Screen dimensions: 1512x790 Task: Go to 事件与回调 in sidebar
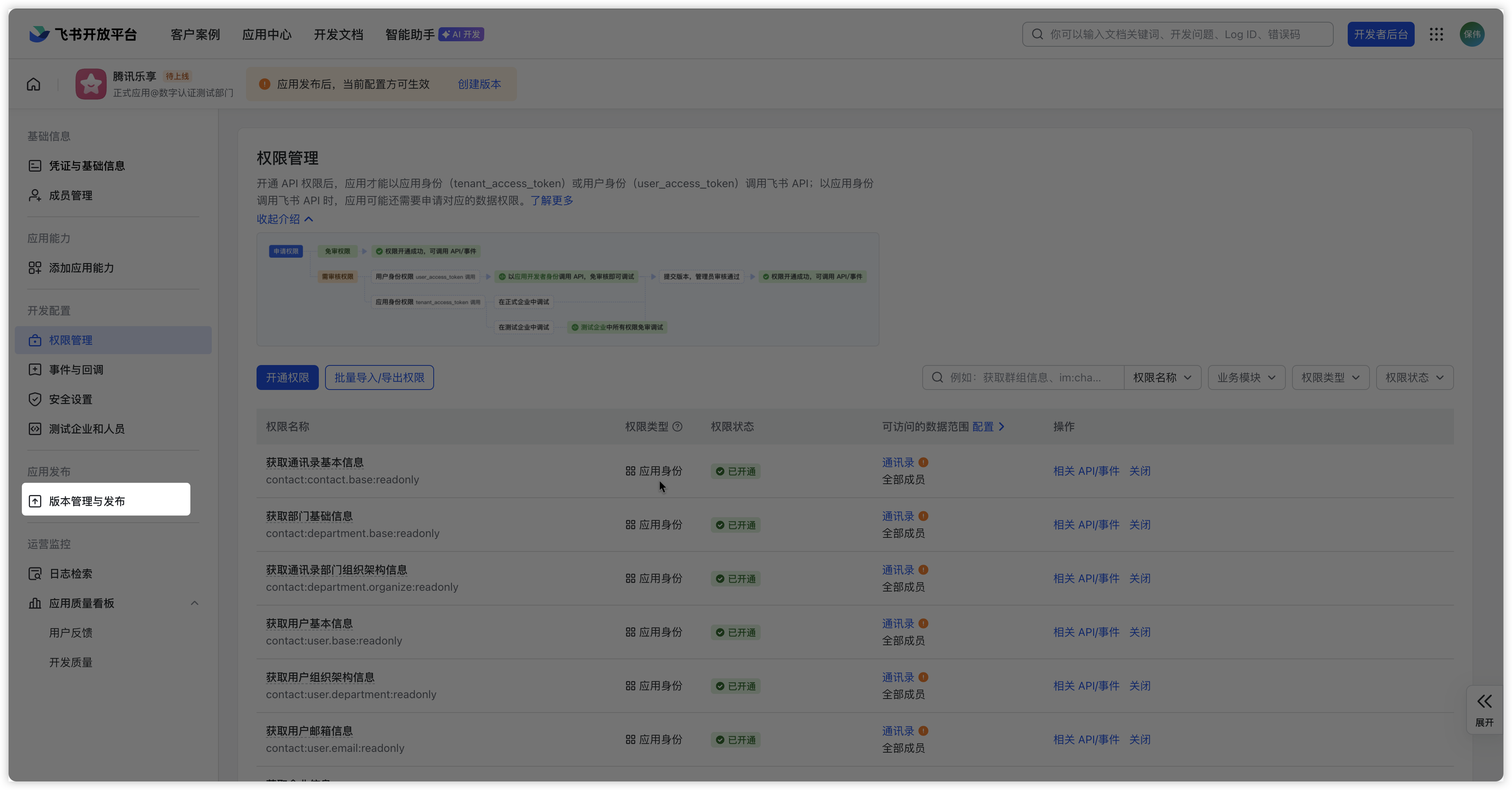click(76, 370)
